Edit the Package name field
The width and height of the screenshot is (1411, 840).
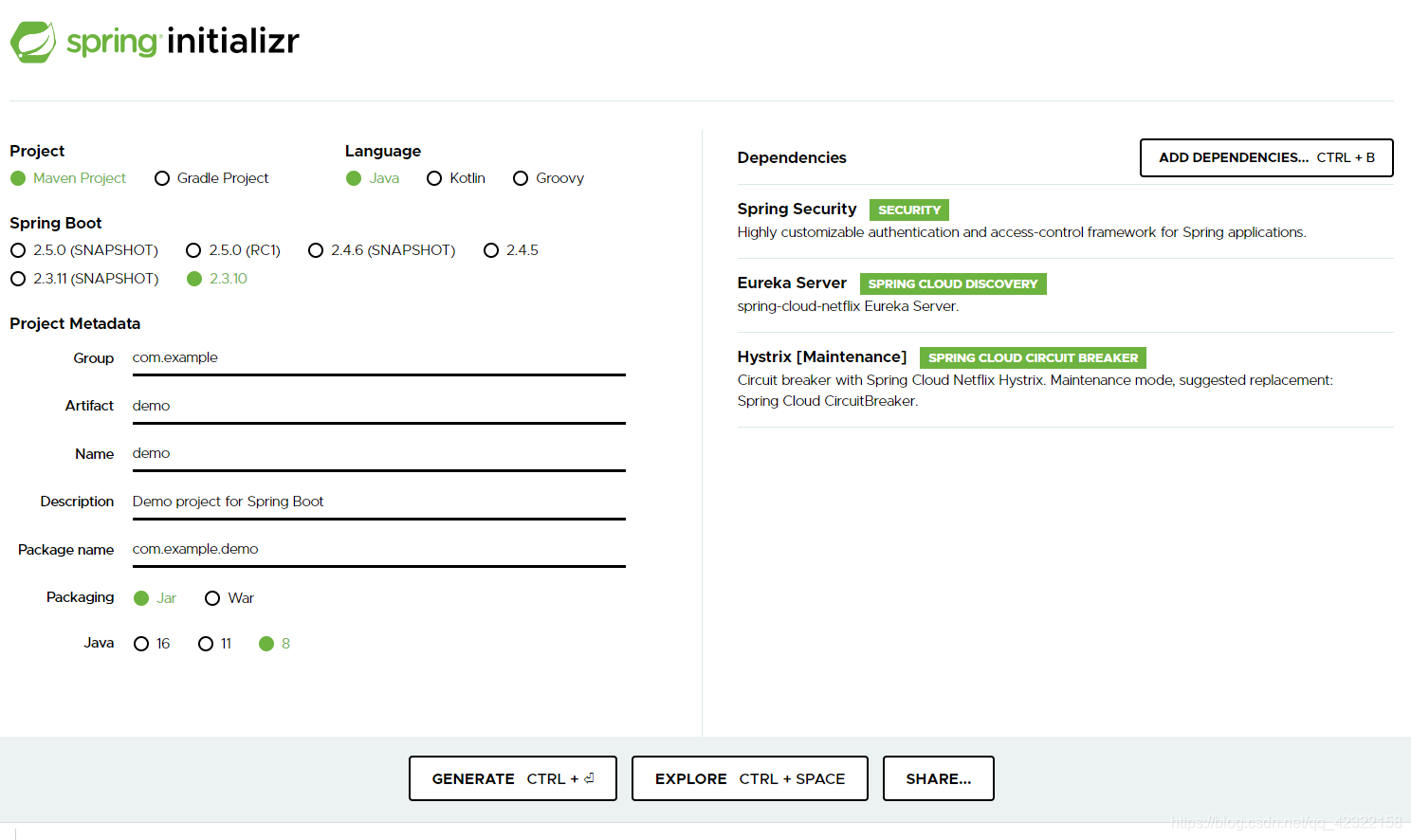point(379,550)
